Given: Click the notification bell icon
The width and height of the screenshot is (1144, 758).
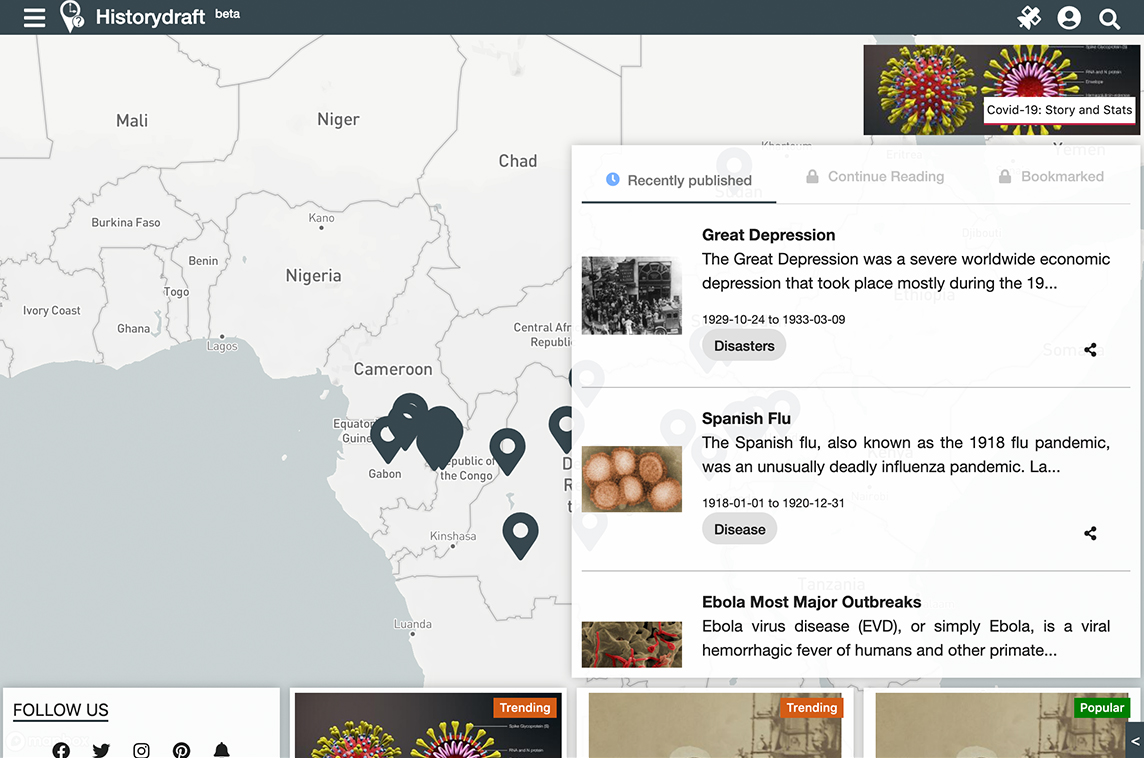Looking at the screenshot, I should pos(222,750).
